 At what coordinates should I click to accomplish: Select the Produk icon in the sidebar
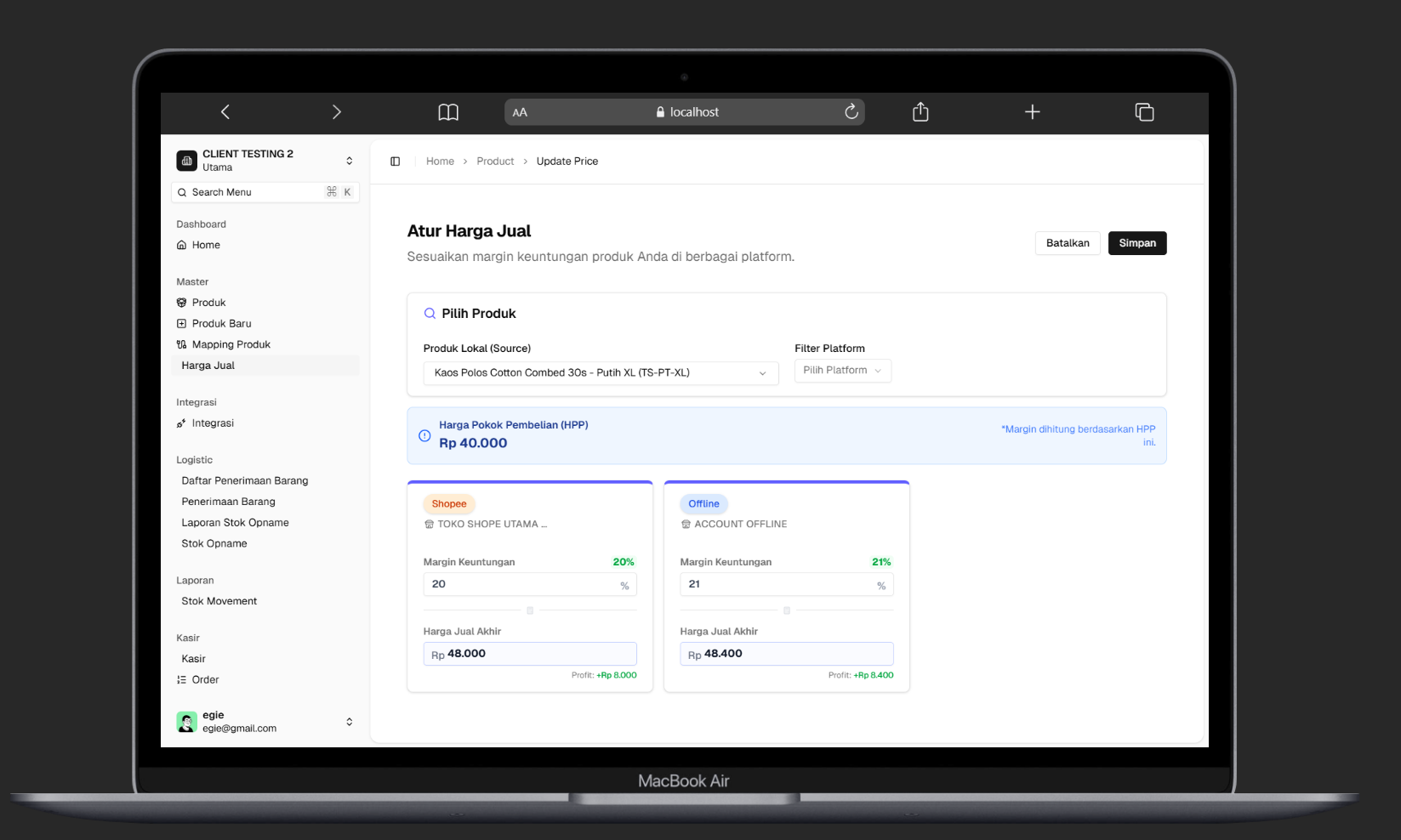[x=182, y=303]
